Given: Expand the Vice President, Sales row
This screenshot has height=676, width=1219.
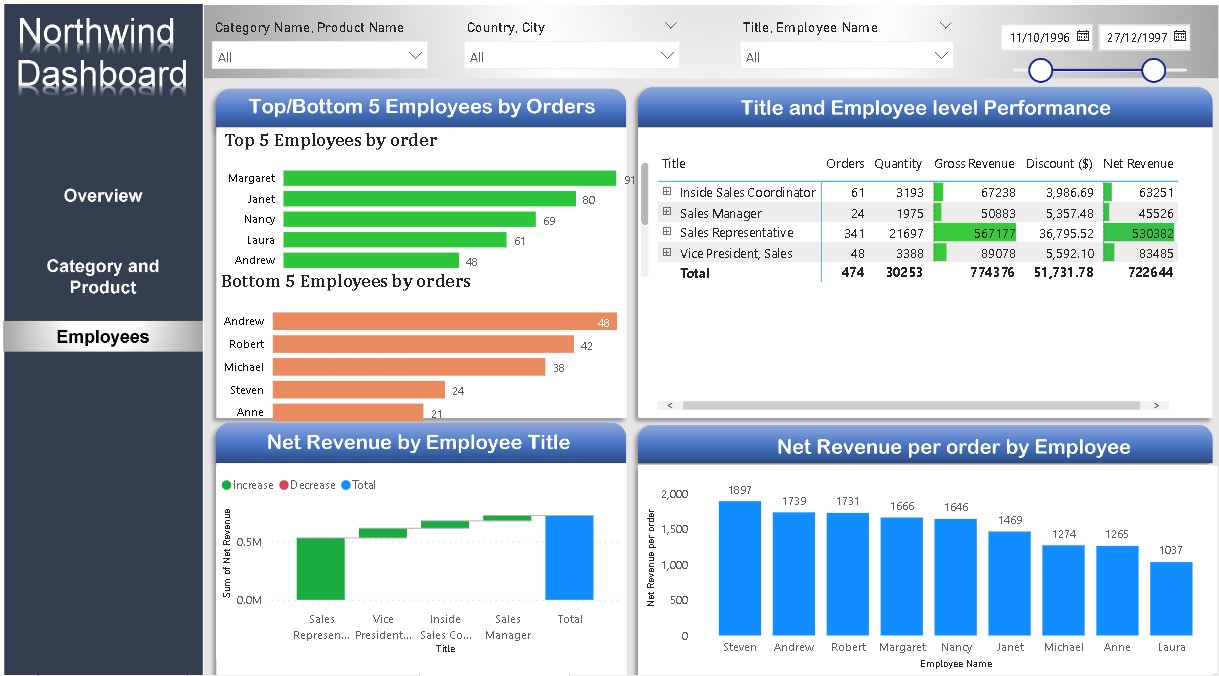Looking at the screenshot, I should pyautogui.click(x=665, y=252).
